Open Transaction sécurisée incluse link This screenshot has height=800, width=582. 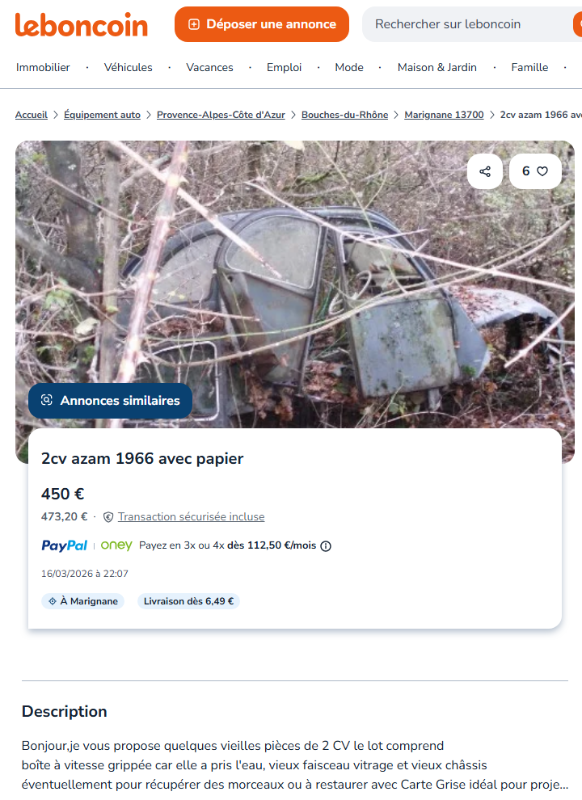coord(191,517)
